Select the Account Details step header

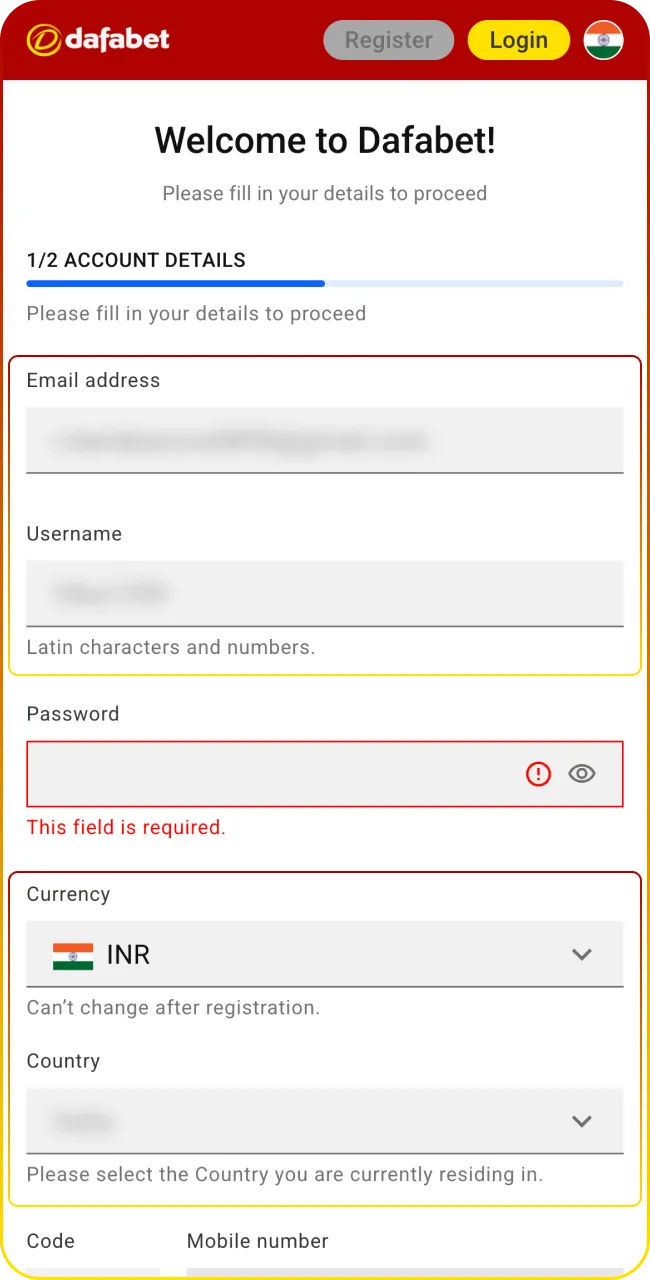click(x=136, y=260)
